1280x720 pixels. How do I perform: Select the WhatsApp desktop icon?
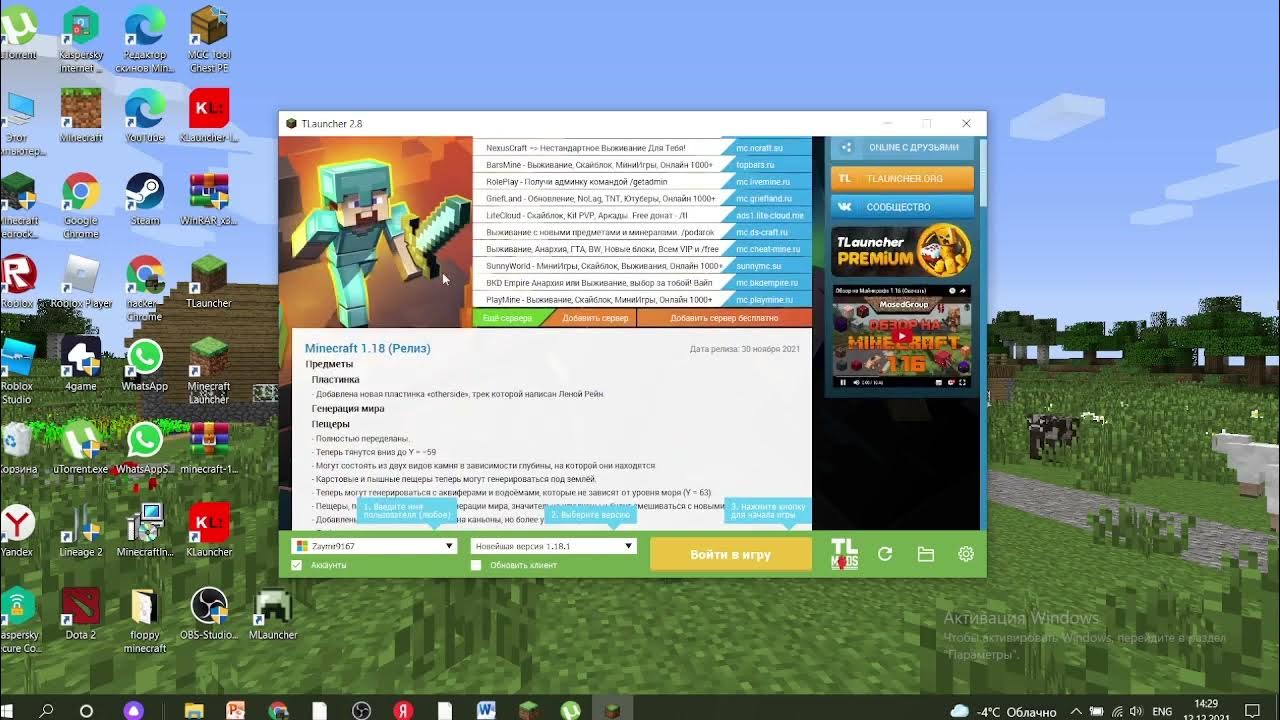coord(145,365)
